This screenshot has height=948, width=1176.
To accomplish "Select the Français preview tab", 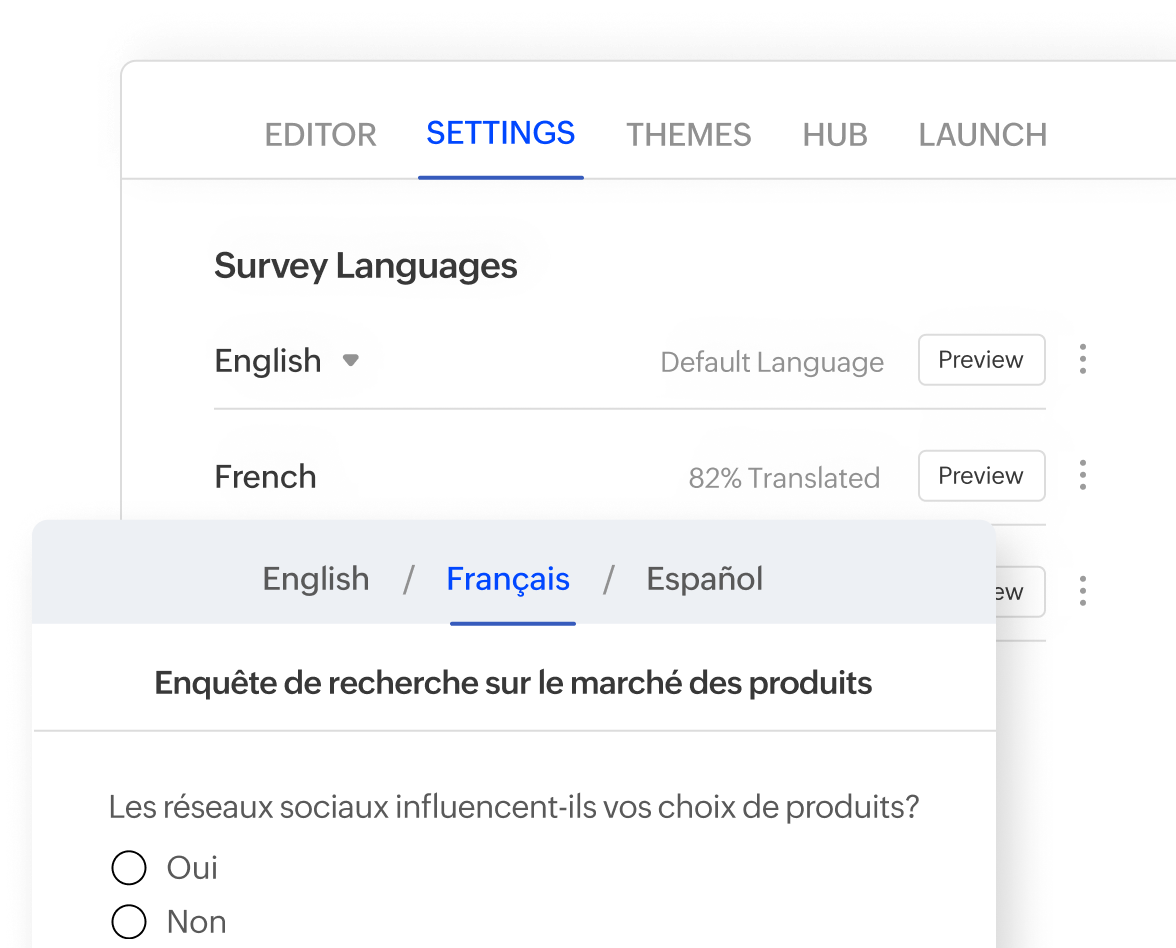I will (x=508, y=578).
